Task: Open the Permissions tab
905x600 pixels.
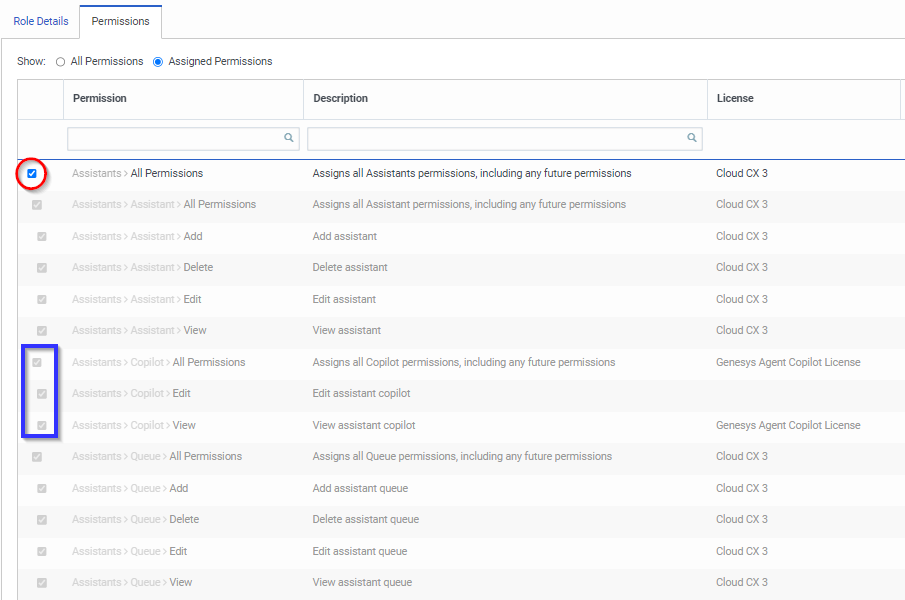Action: tap(120, 21)
